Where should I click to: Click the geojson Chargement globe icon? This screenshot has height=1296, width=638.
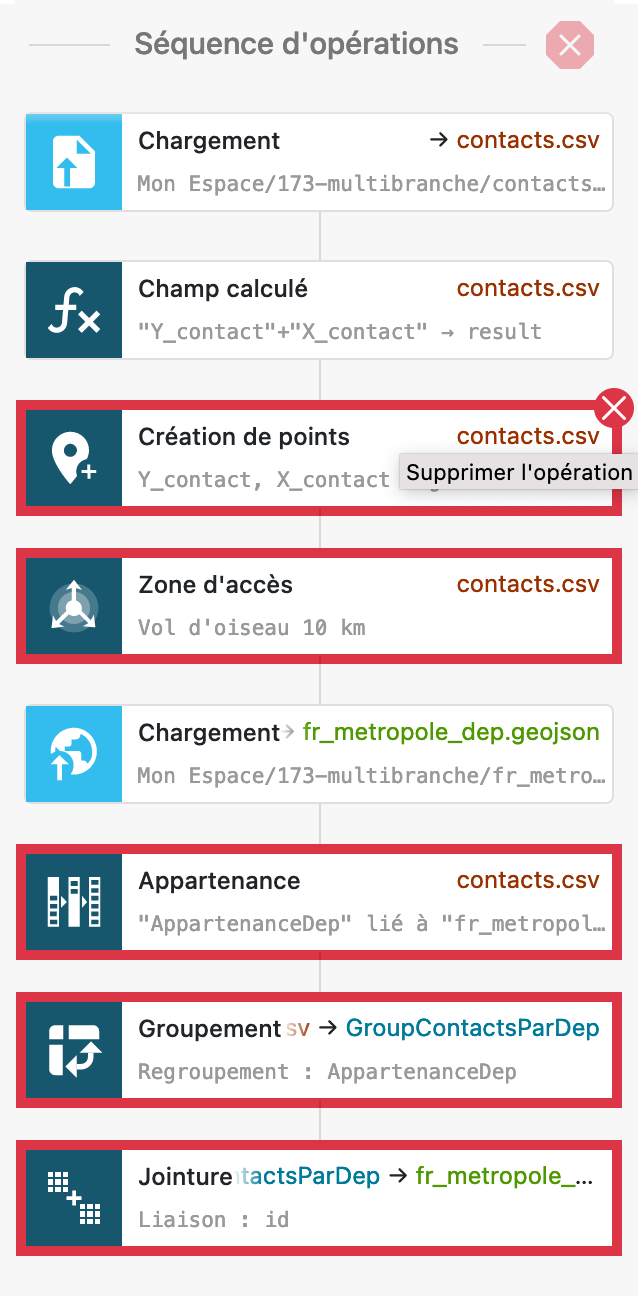pyautogui.click(x=74, y=754)
